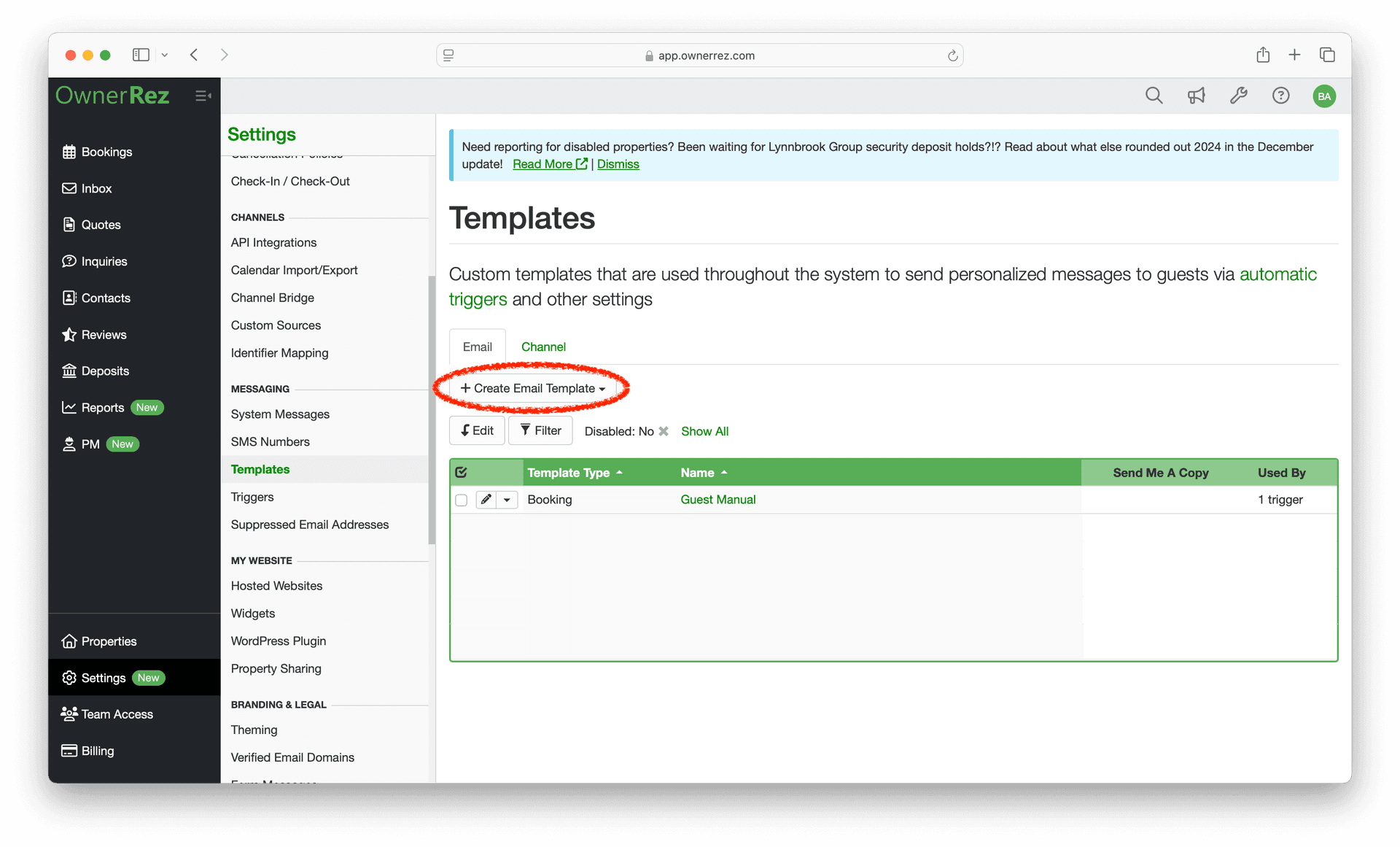Go to Quotes in the sidebar
Viewport: 1400px width, 847px height.
click(92, 225)
